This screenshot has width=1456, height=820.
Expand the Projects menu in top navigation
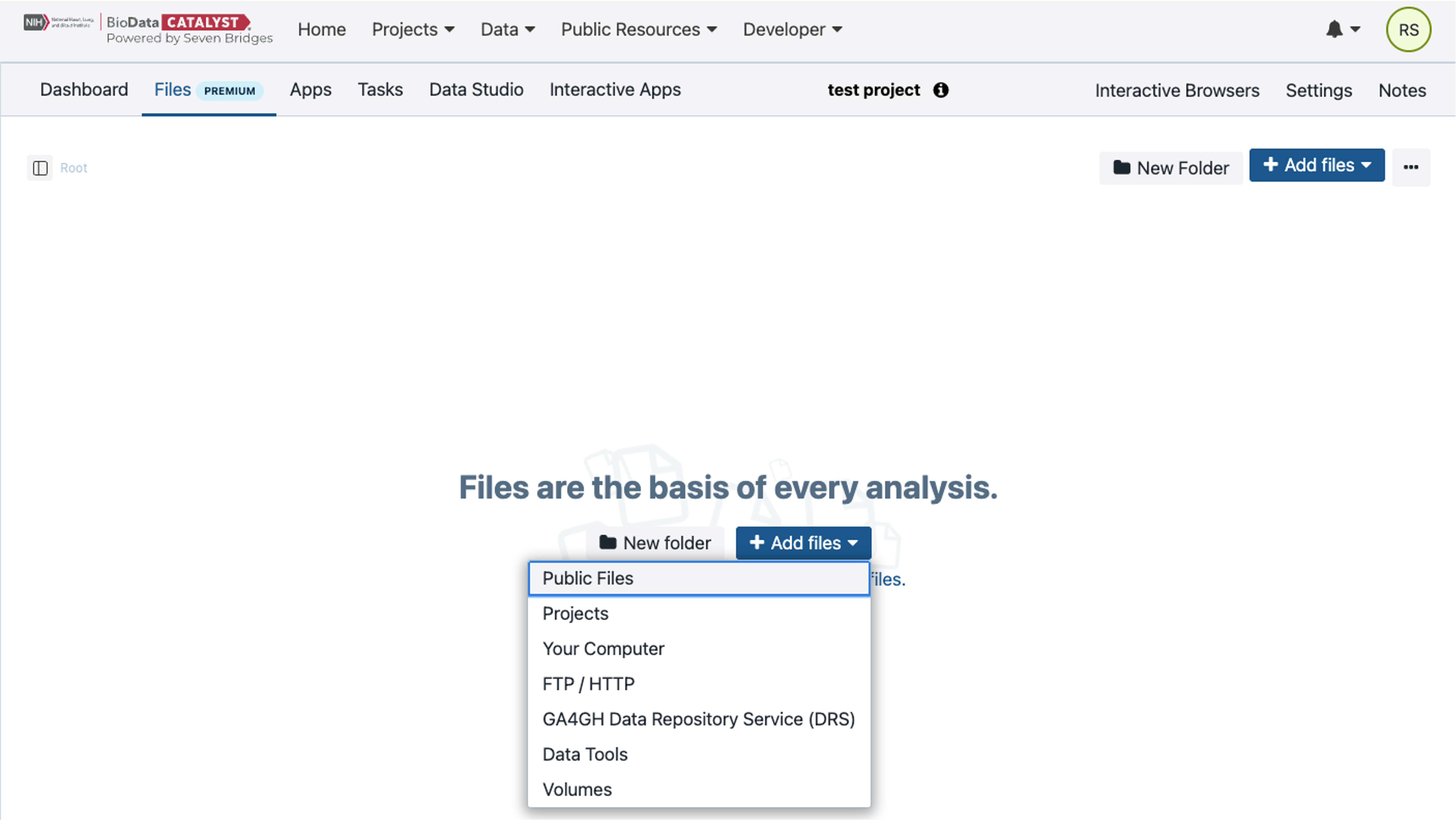[413, 29]
